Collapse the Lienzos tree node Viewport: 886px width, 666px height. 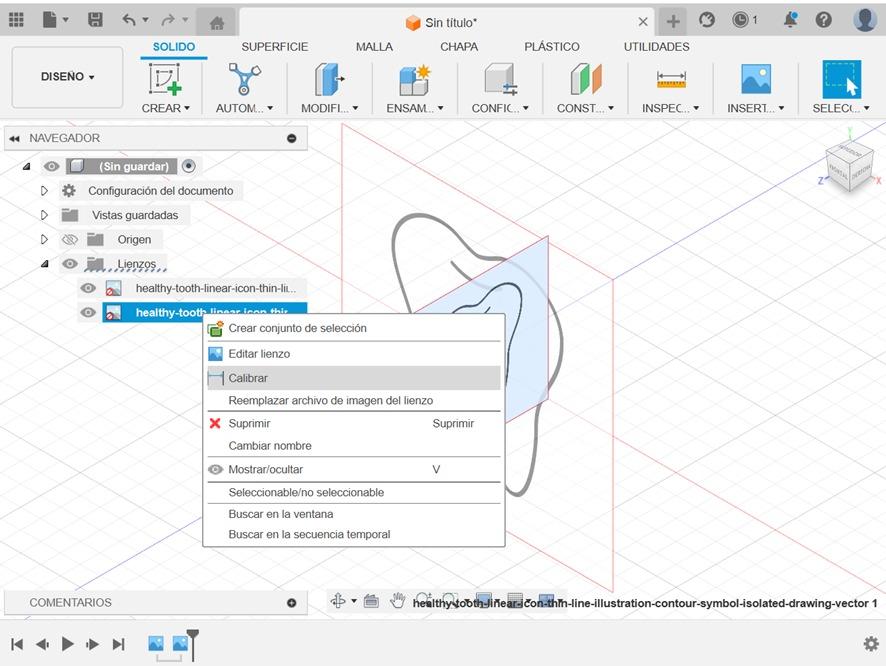[x=45, y=264]
